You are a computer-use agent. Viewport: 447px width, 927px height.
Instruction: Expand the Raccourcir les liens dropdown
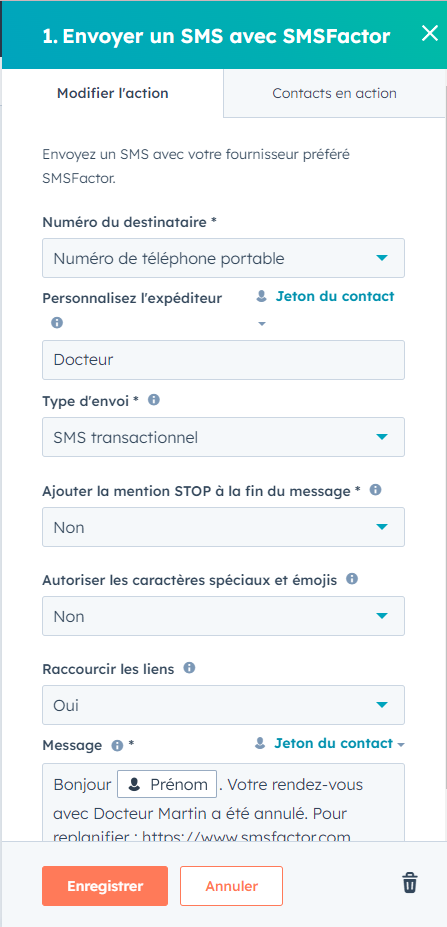[224, 705]
